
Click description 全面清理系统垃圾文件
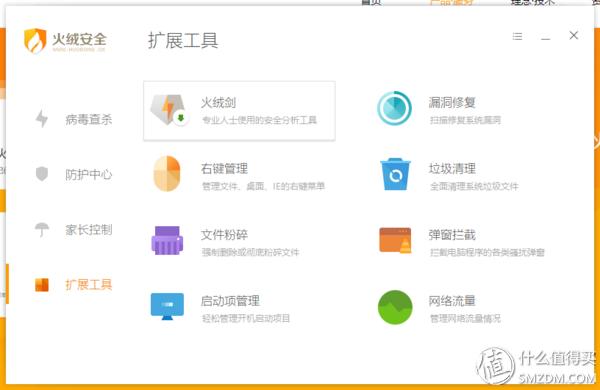point(474,186)
